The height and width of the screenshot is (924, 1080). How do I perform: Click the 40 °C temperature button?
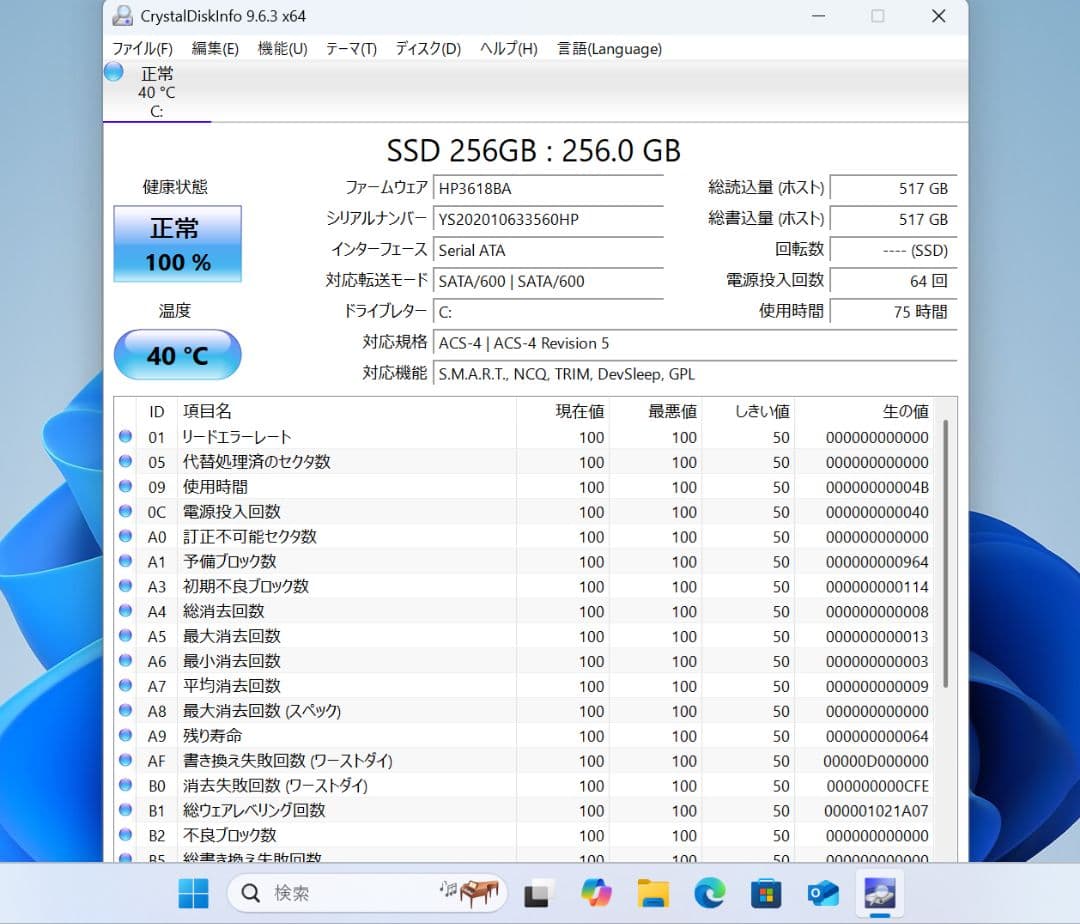[x=177, y=355]
